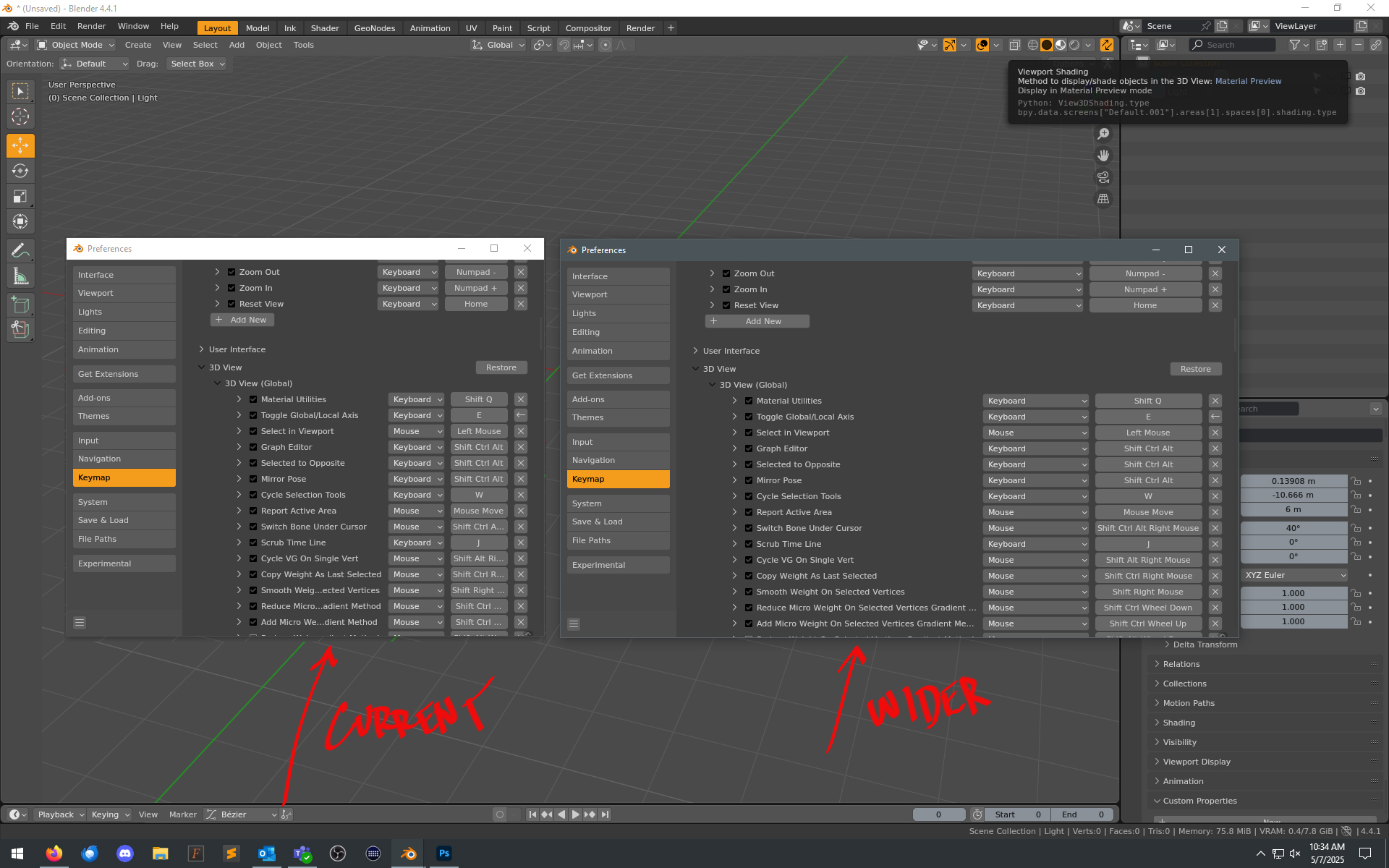The width and height of the screenshot is (1389, 868).
Task: Pick the Annotate tool
Action: [x=20, y=250]
